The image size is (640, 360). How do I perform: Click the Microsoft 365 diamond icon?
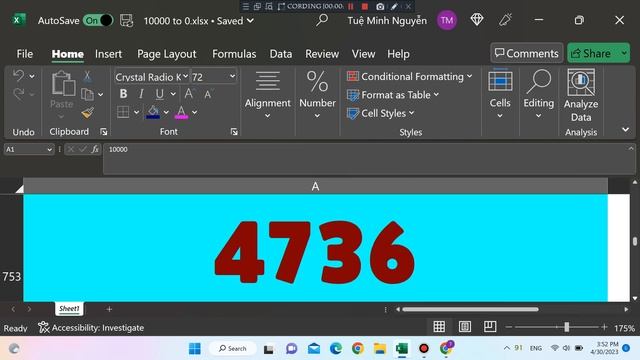point(477,20)
